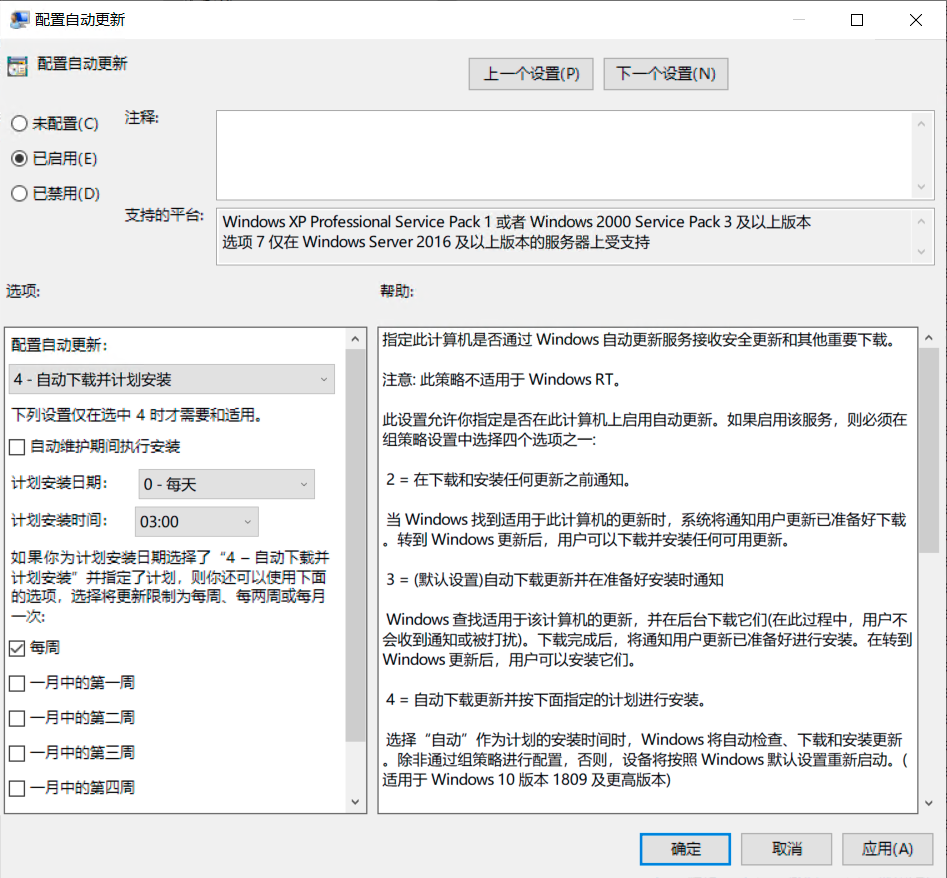Go to 上一个设置 policy

[531, 74]
